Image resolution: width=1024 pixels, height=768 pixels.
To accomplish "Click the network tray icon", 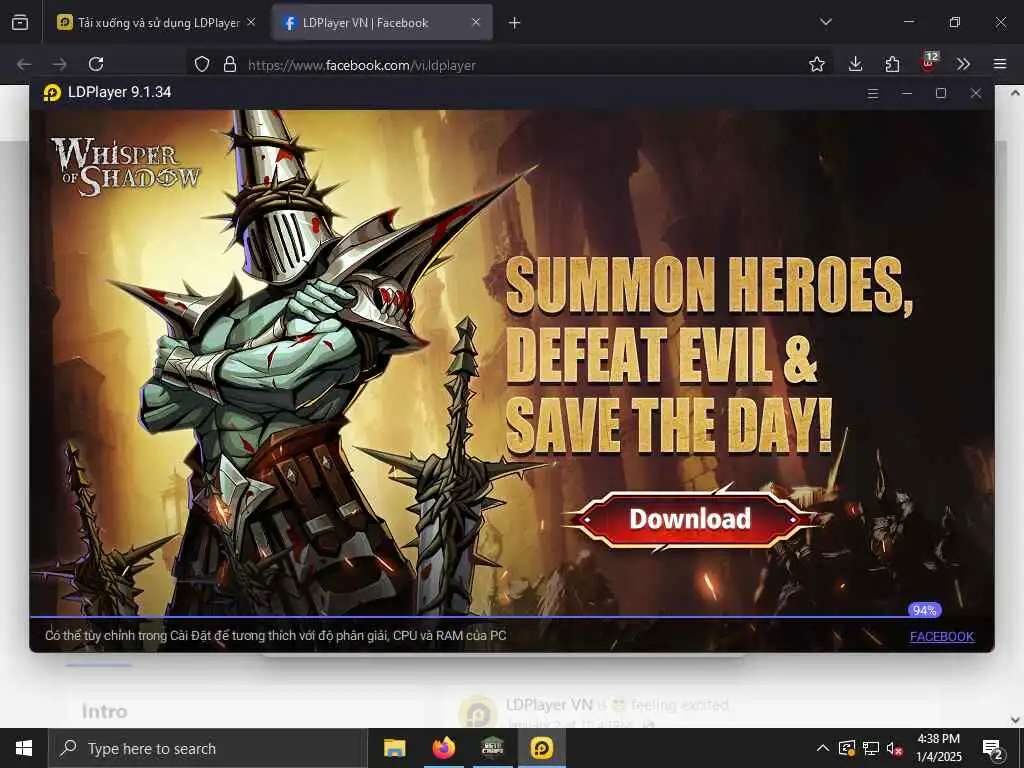I will 871,748.
